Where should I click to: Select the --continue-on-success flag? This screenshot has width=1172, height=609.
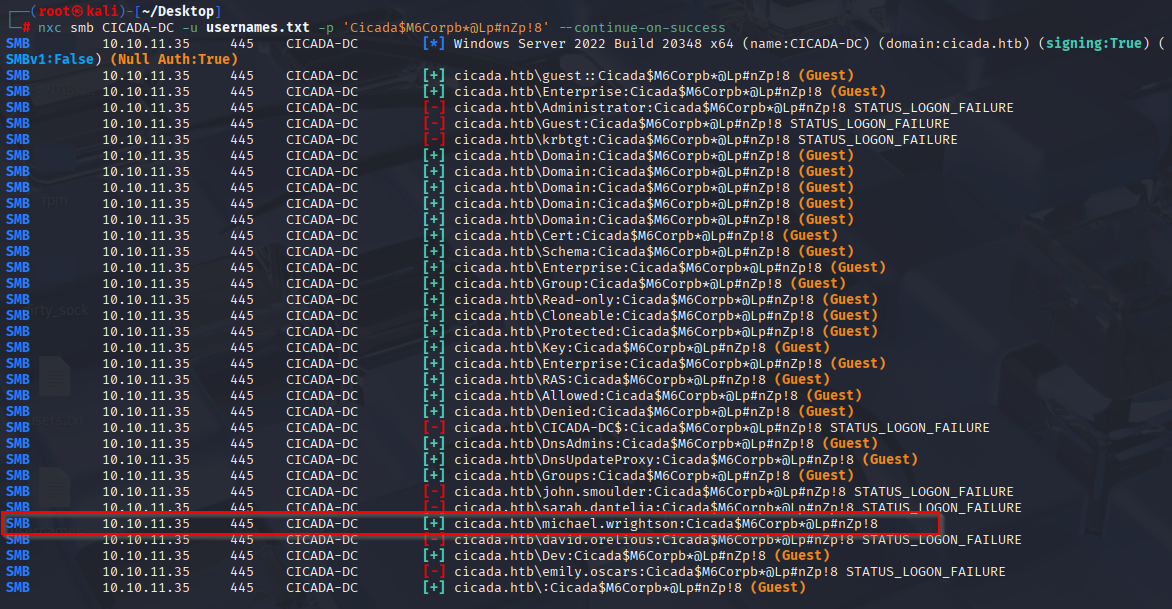(642, 28)
